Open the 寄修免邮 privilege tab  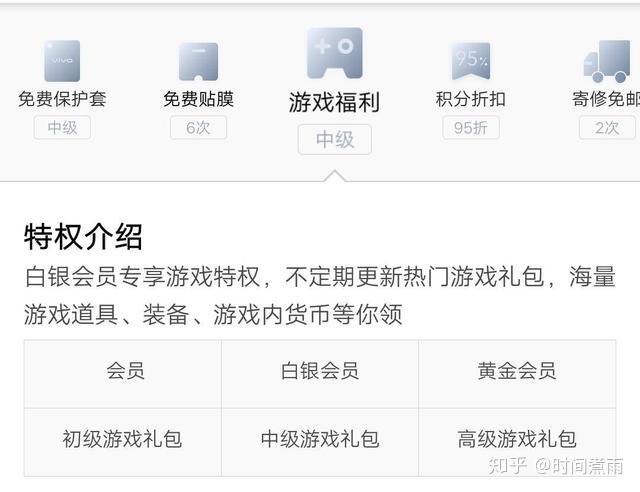point(606,99)
